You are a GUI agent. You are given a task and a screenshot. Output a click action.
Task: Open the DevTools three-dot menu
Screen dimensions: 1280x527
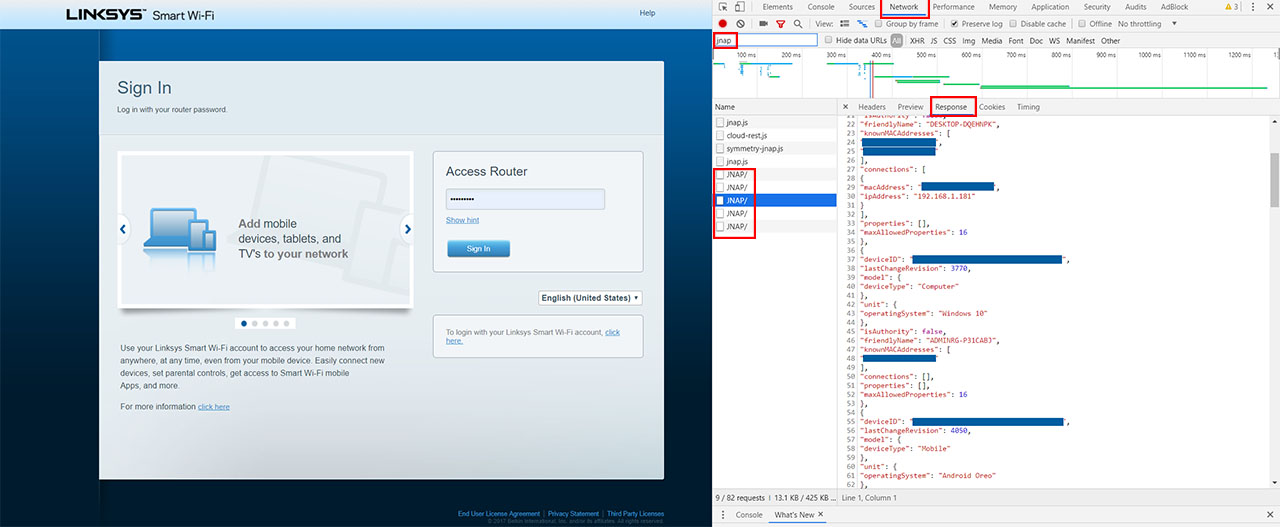(x=1253, y=7)
